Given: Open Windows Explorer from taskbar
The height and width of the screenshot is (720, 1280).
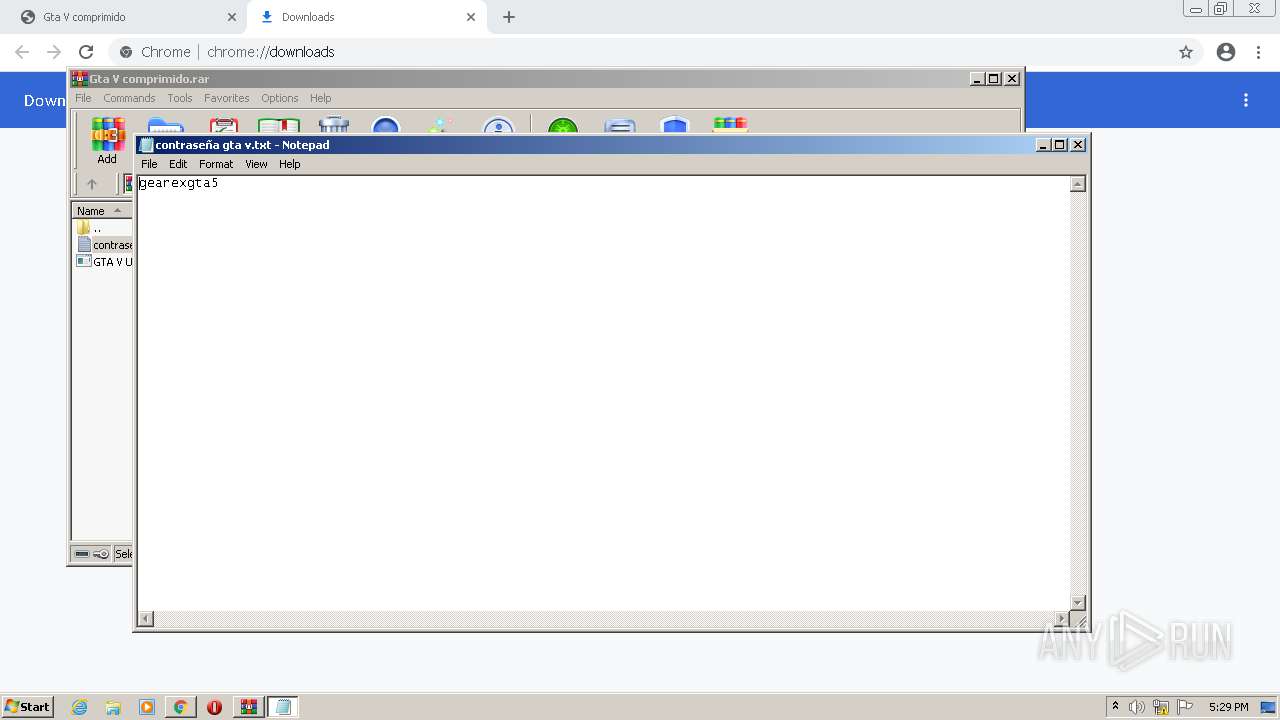Looking at the screenshot, I should pyautogui.click(x=113, y=707).
